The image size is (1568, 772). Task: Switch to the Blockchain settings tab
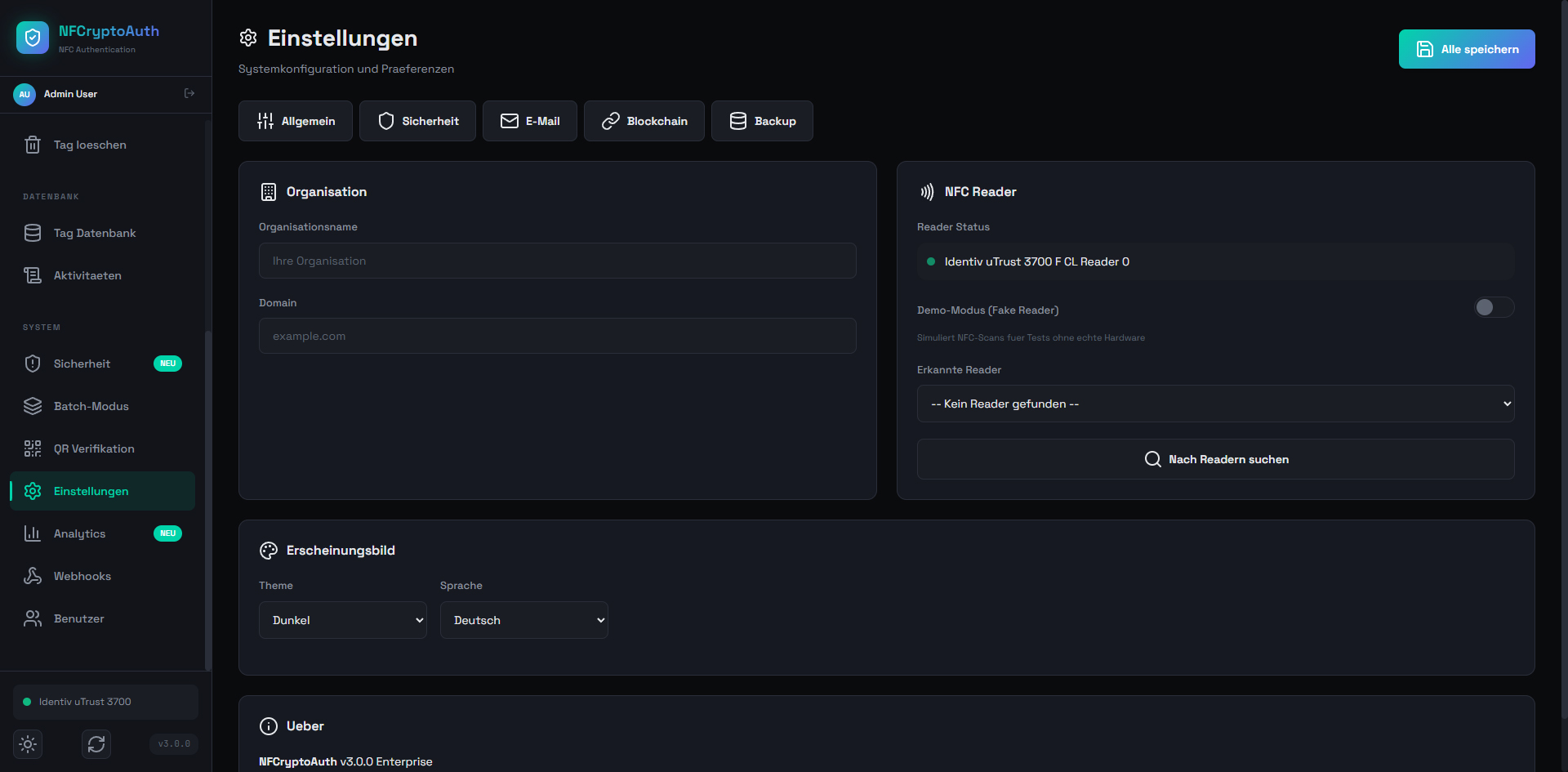pos(644,121)
